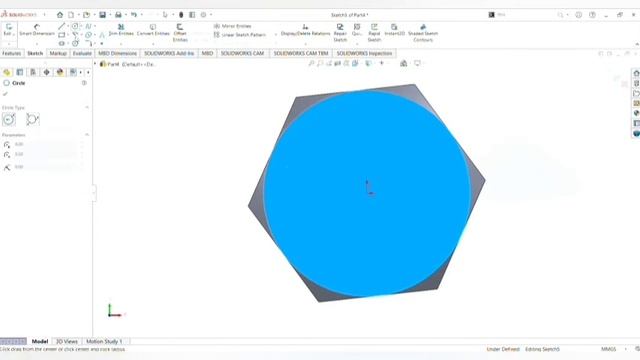Toggle Instant2D

coord(394,30)
